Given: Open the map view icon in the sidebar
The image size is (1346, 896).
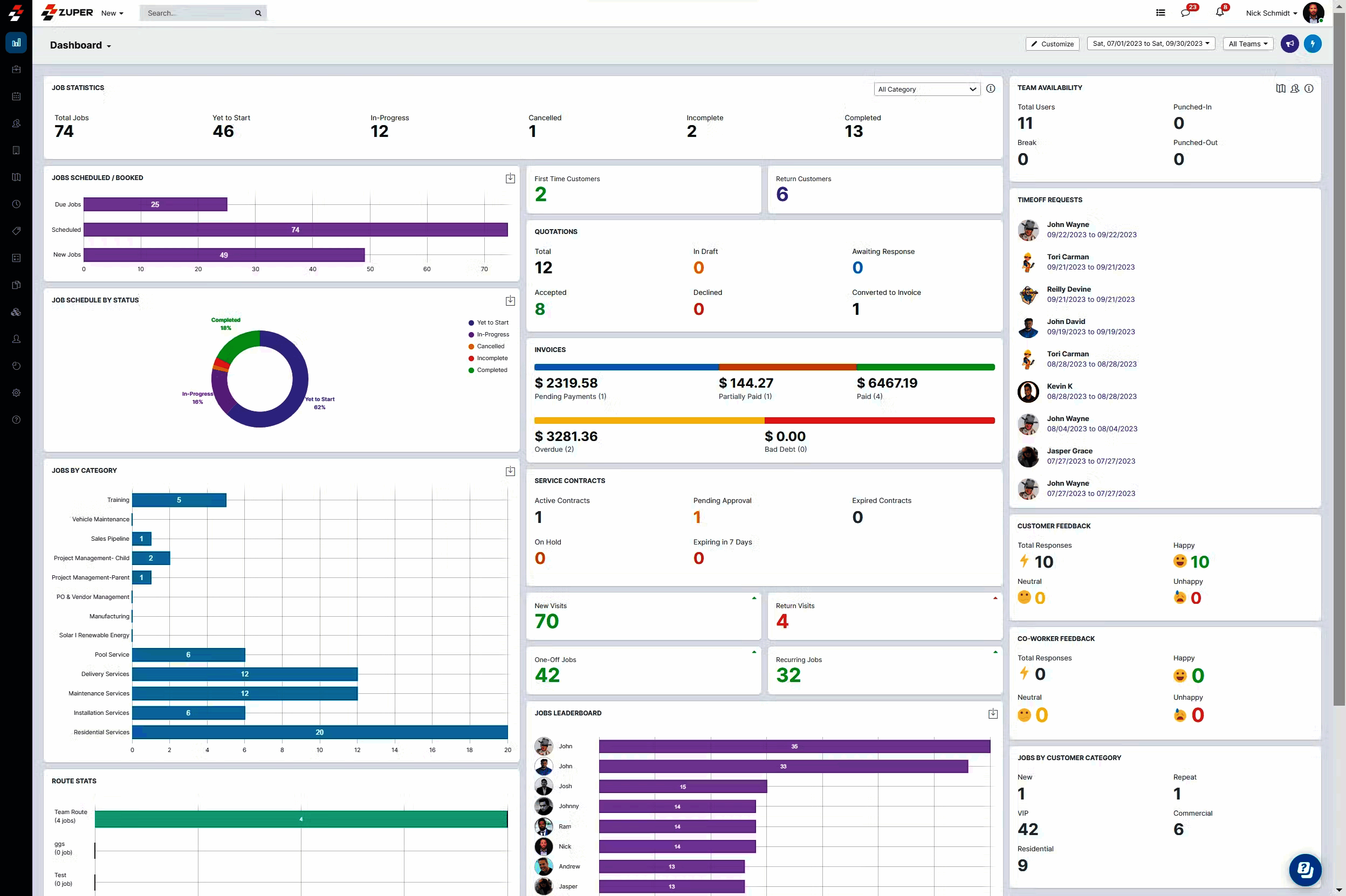Looking at the screenshot, I should tap(16, 177).
